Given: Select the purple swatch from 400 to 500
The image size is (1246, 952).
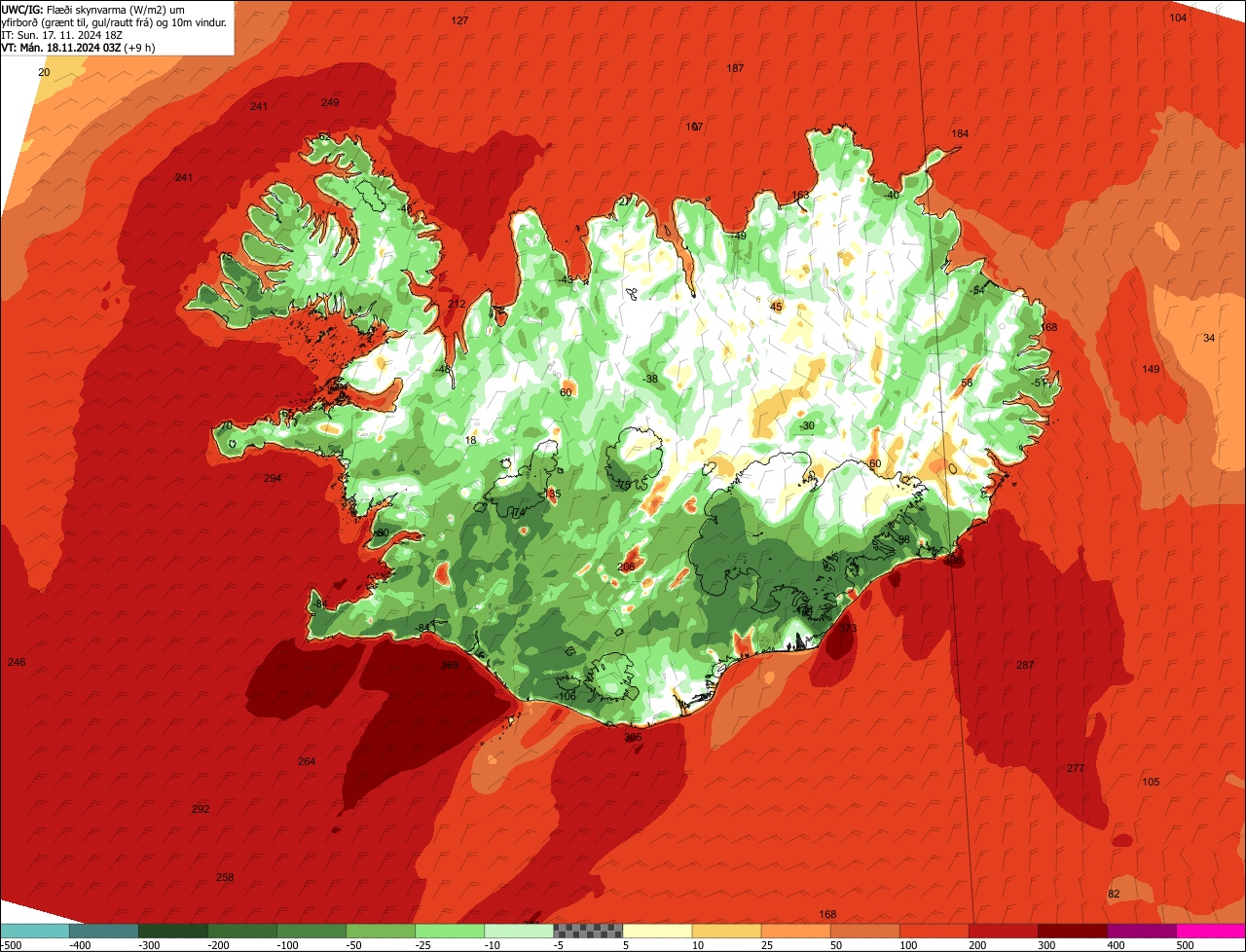Looking at the screenshot, I should (x=1141, y=931).
